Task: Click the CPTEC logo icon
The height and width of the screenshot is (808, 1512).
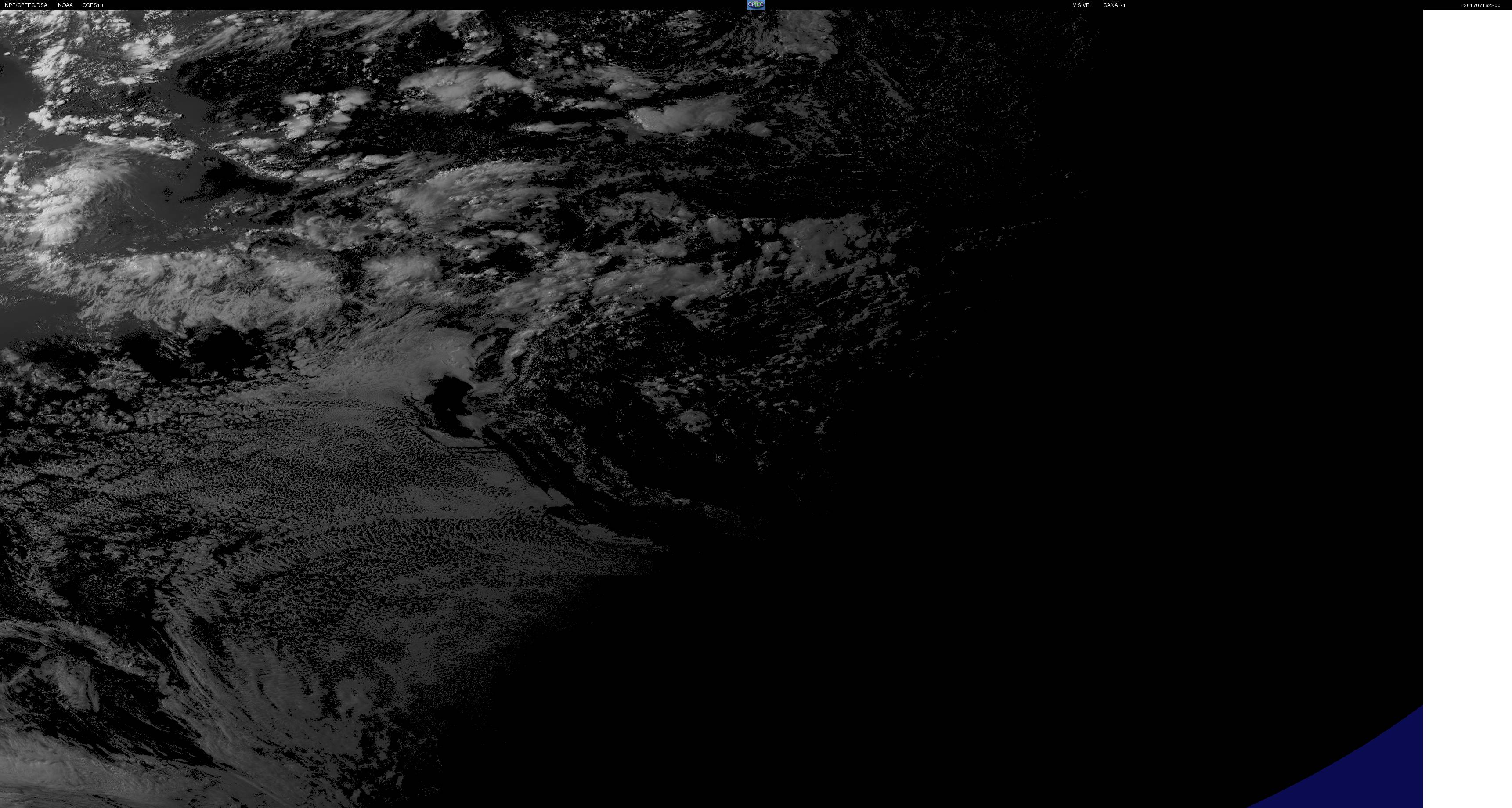Action: point(755,5)
